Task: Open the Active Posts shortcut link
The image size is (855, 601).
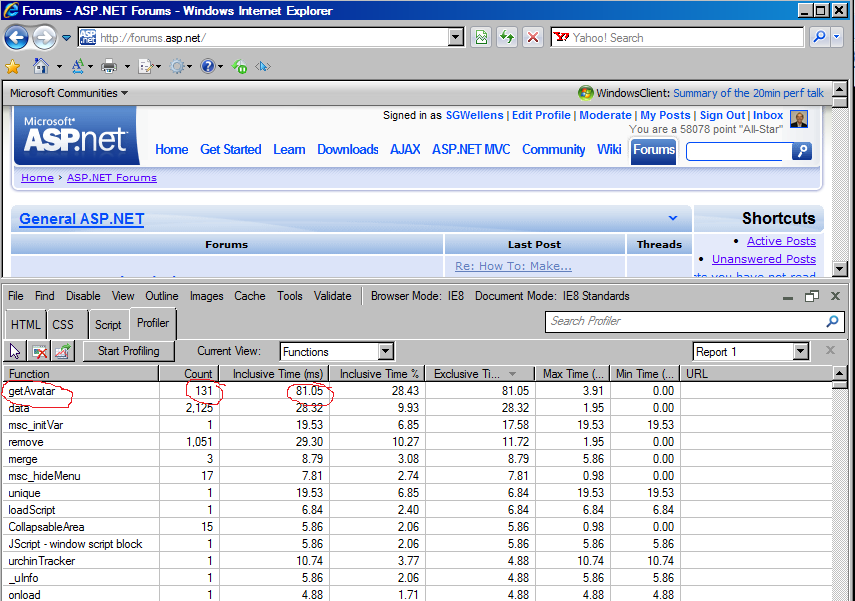Action: point(781,241)
